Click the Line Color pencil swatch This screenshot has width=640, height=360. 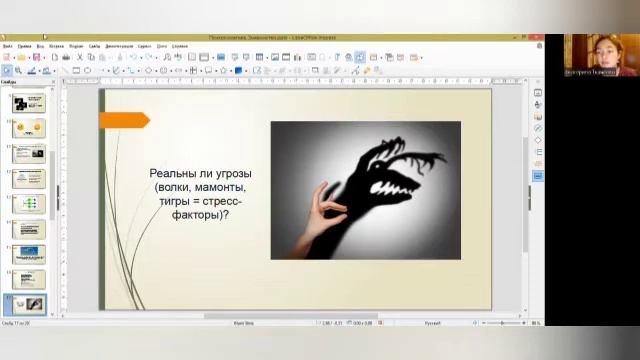tap(31, 71)
